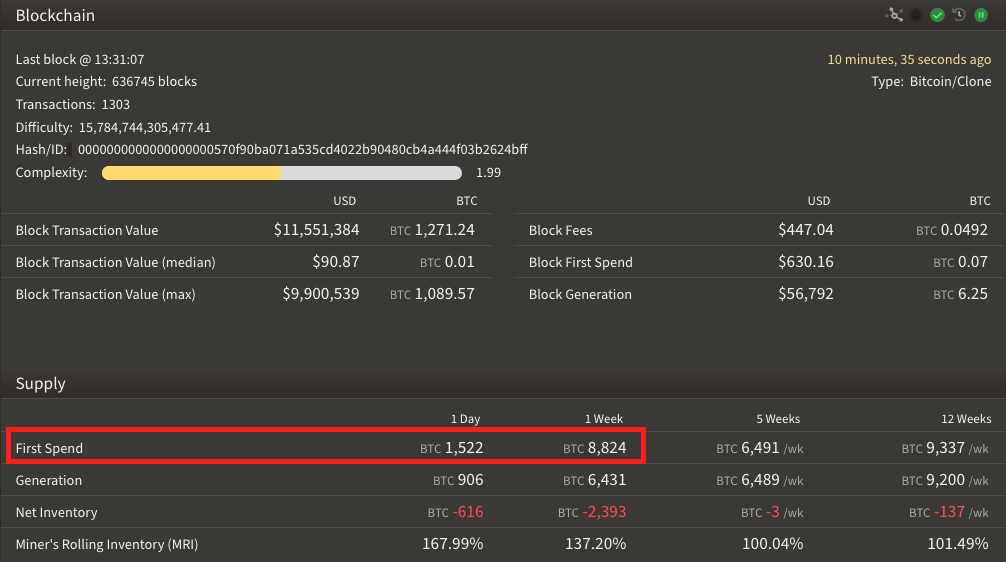Click $9,900,539 max USD value

point(321,294)
